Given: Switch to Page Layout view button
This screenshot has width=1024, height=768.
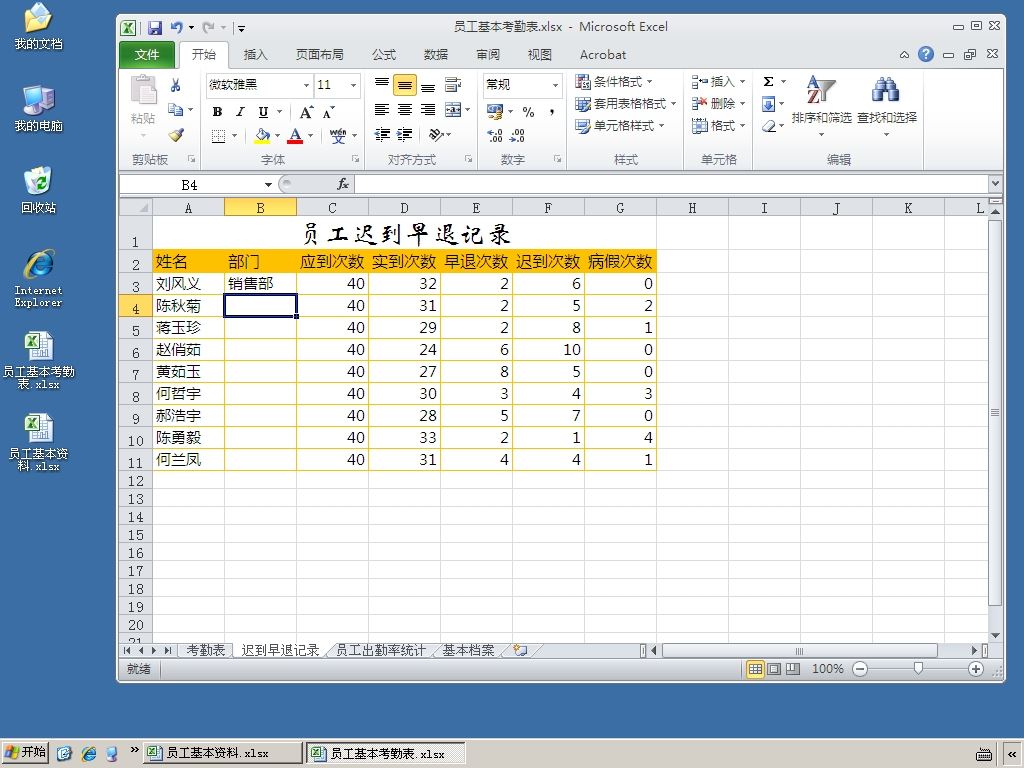Looking at the screenshot, I should [x=774, y=669].
